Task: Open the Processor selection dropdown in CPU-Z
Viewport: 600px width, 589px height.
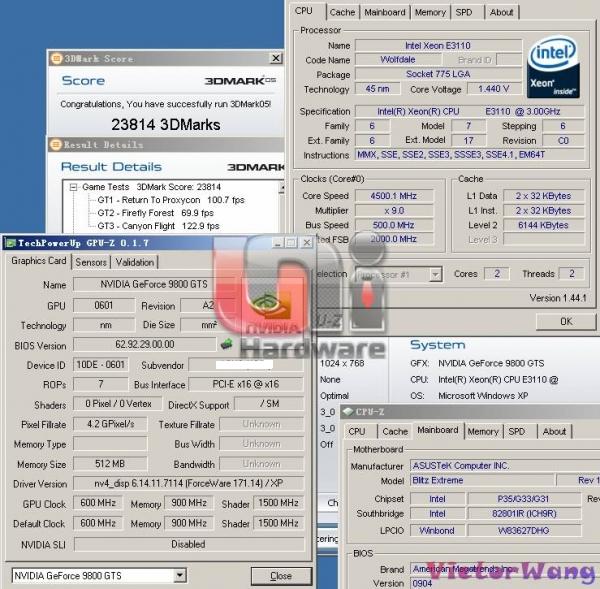Action: point(435,274)
